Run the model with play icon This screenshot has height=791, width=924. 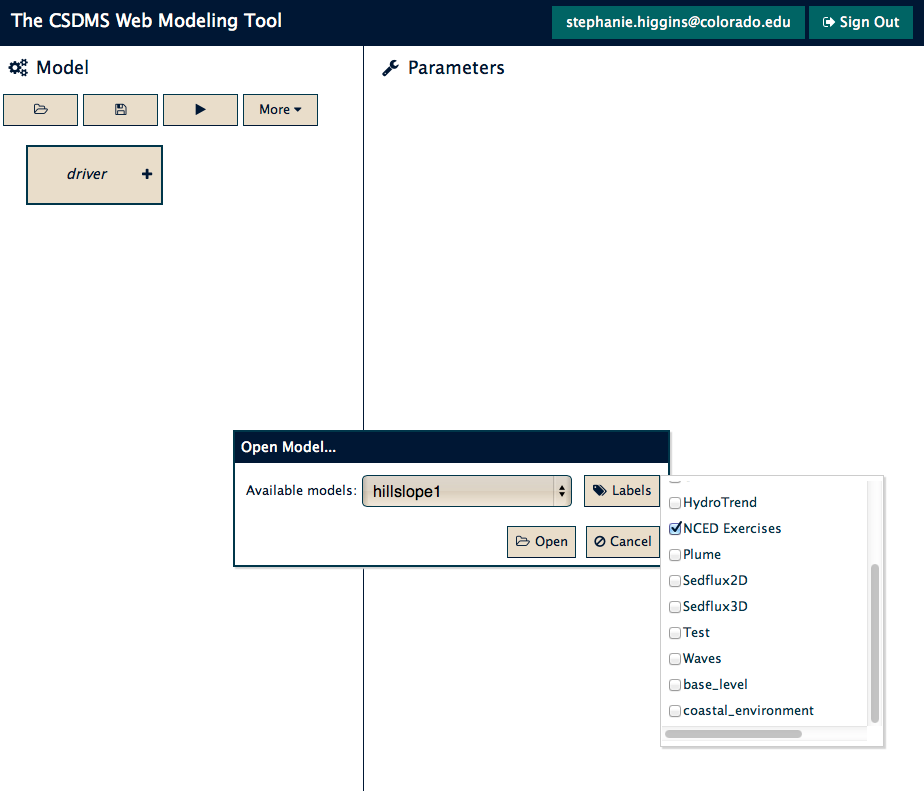pos(200,110)
